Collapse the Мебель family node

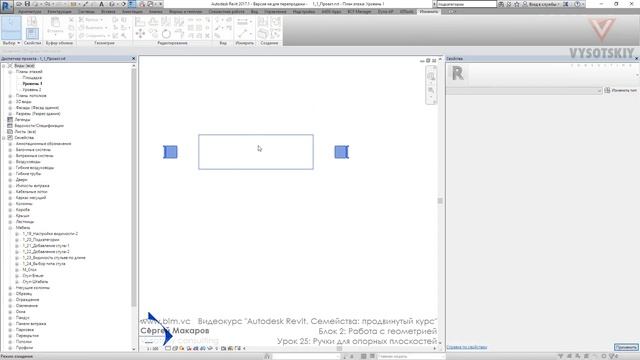coord(10,228)
